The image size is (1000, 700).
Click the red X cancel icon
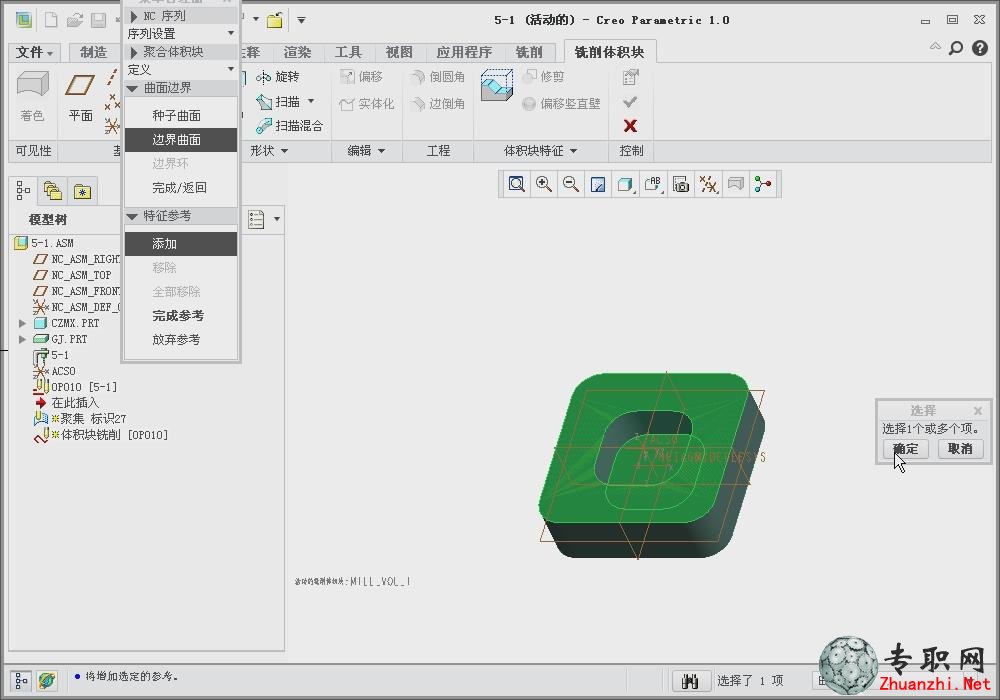point(630,126)
